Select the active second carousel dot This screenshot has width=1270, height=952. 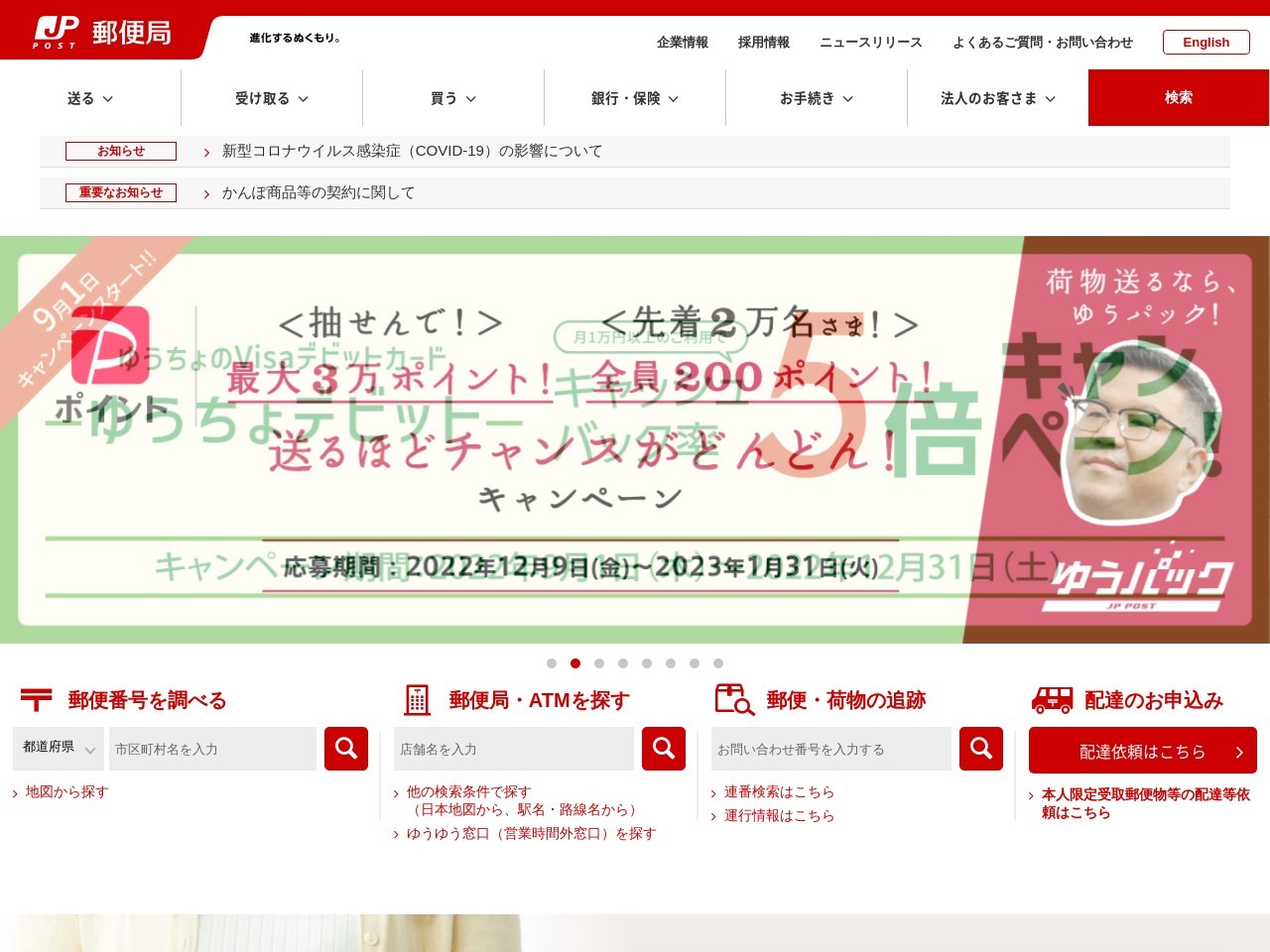click(575, 663)
